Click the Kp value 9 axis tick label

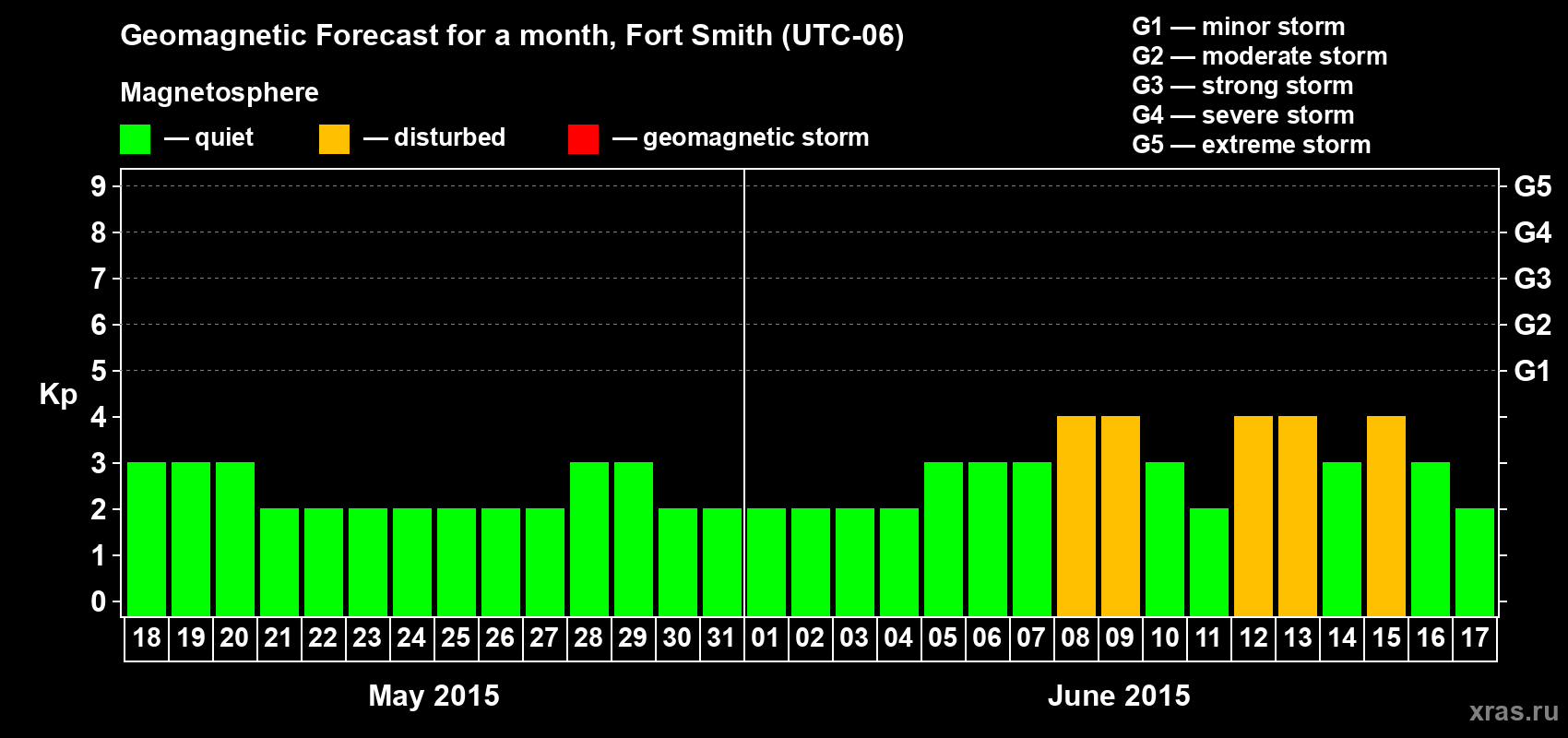[x=99, y=186]
